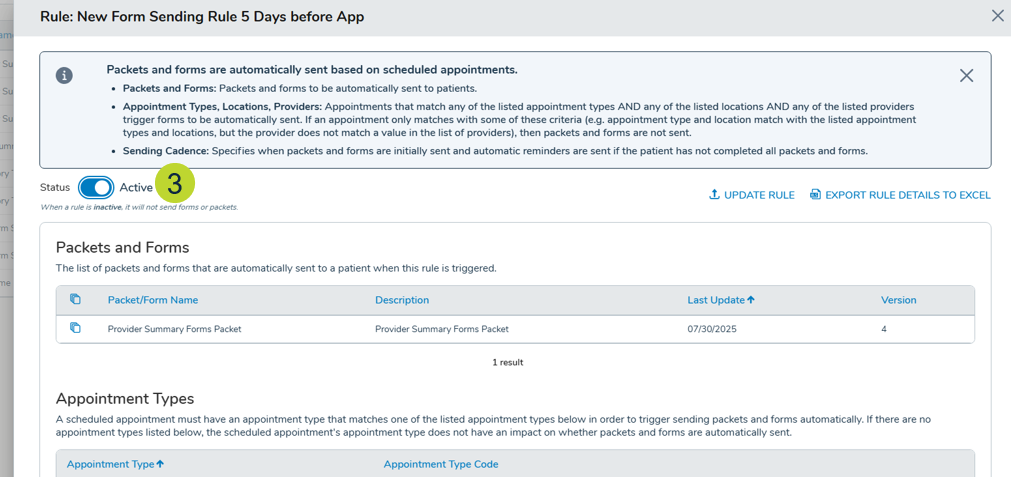The width and height of the screenshot is (1011, 477).
Task: Sort by Appointment Type column header
Action: pyautogui.click(x=110, y=464)
